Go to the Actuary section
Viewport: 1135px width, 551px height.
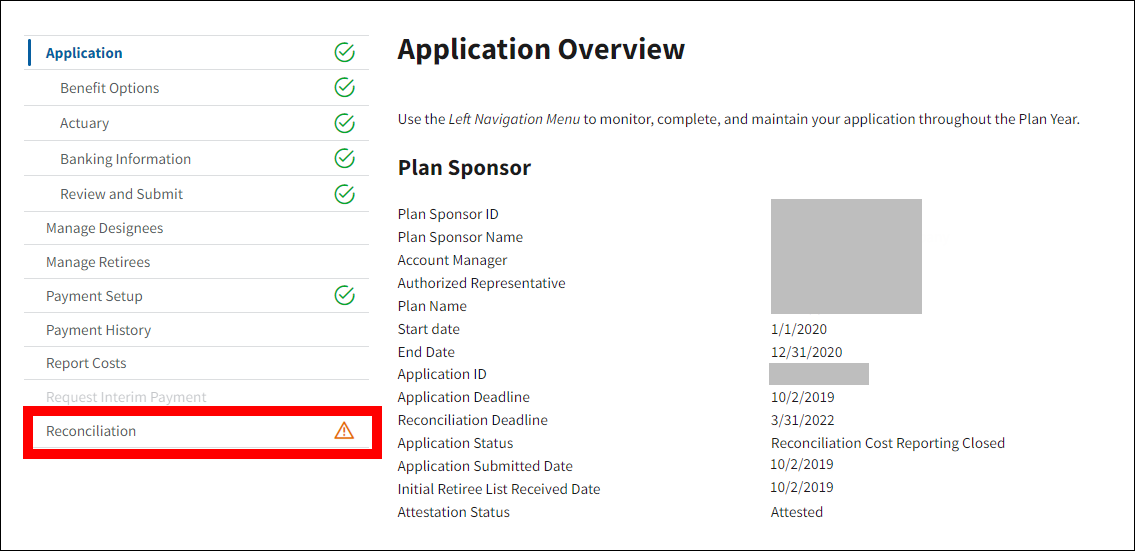pyautogui.click(x=84, y=123)
